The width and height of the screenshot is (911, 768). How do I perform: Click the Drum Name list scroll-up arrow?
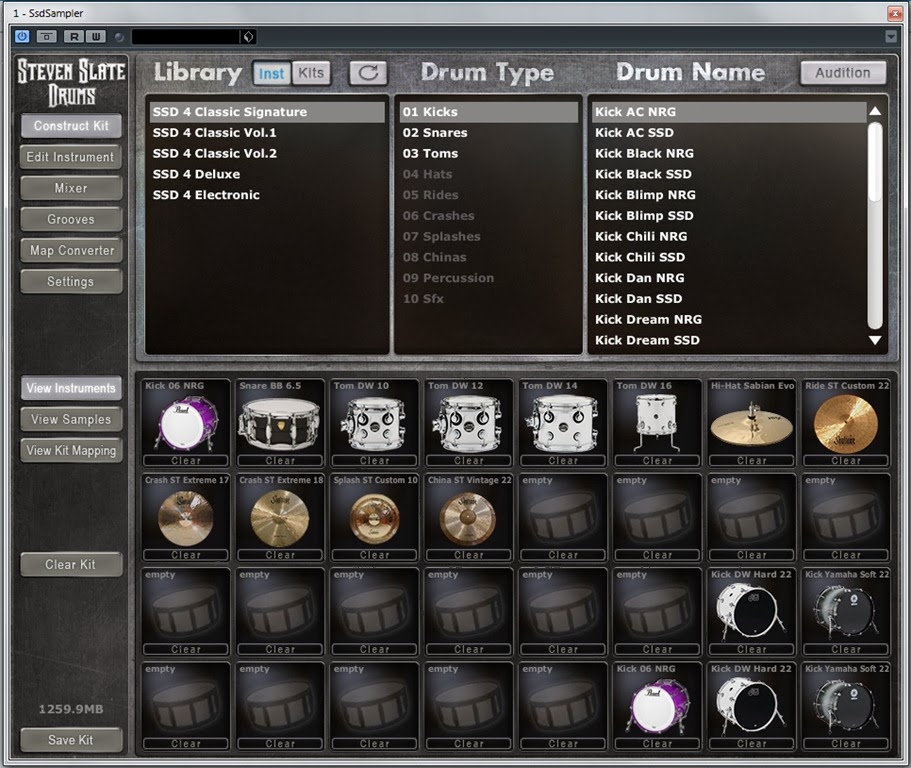[x=875, y=111]
